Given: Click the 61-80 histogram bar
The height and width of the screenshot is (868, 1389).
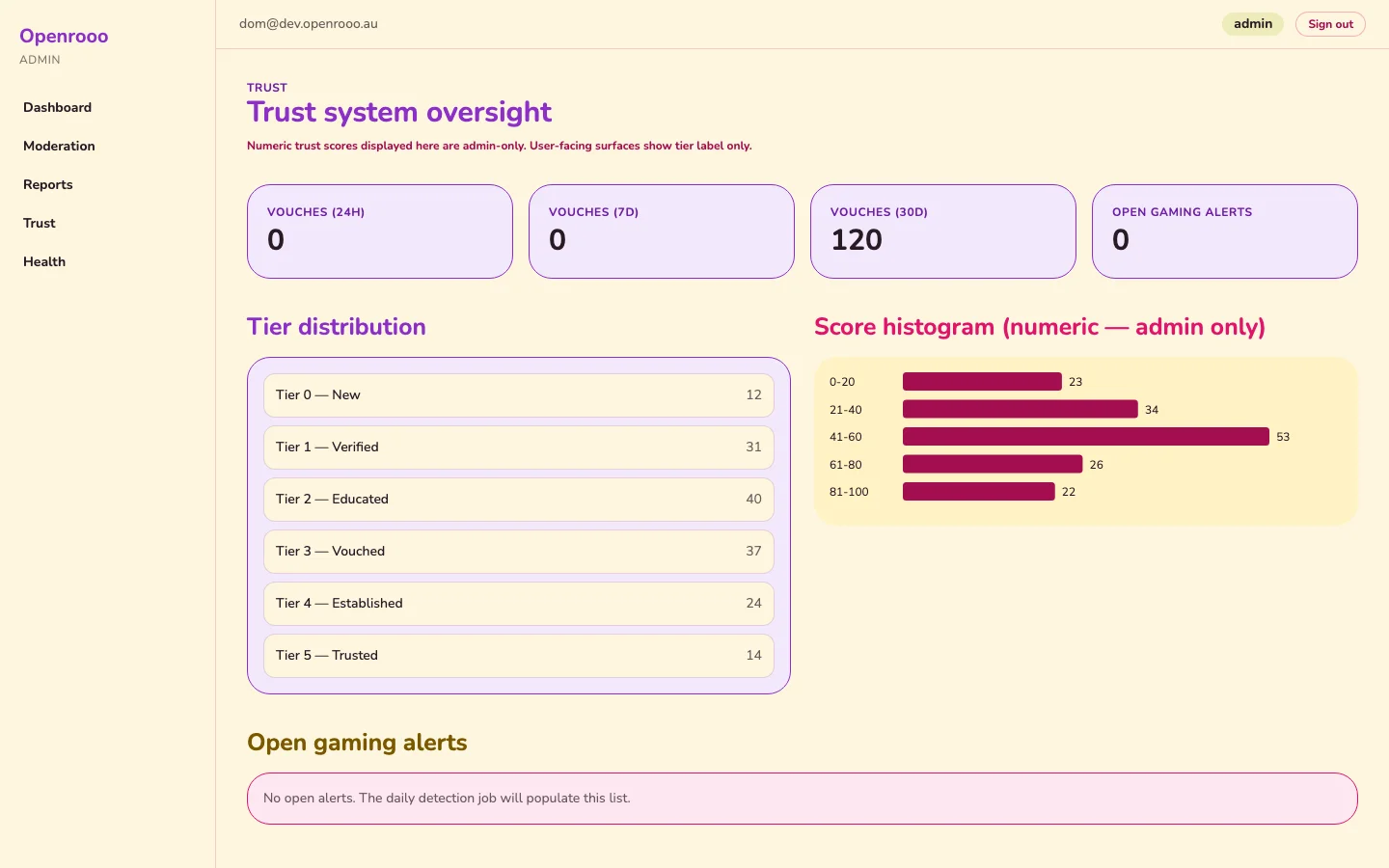Looking at the screenshot, I should coord(993,465).
